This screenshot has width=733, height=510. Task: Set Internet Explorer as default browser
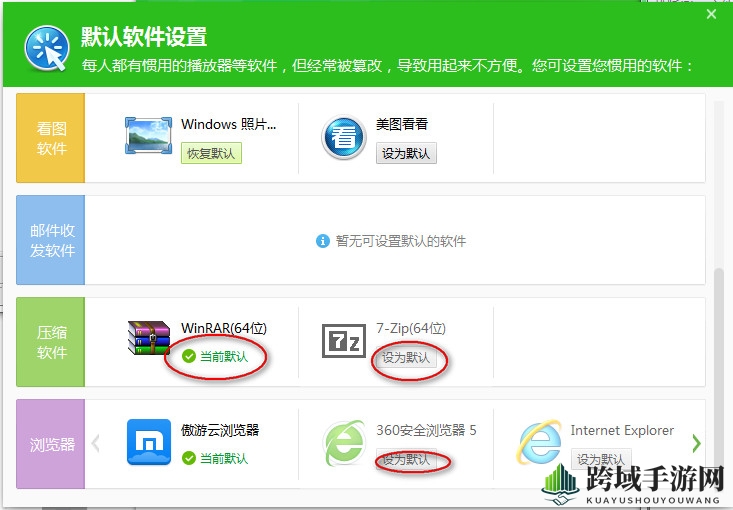point(601,459)
